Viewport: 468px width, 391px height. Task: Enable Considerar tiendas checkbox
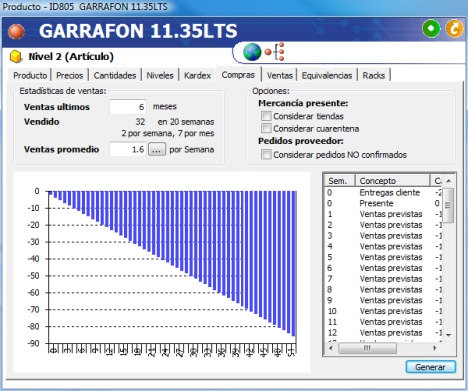(266, 116)
